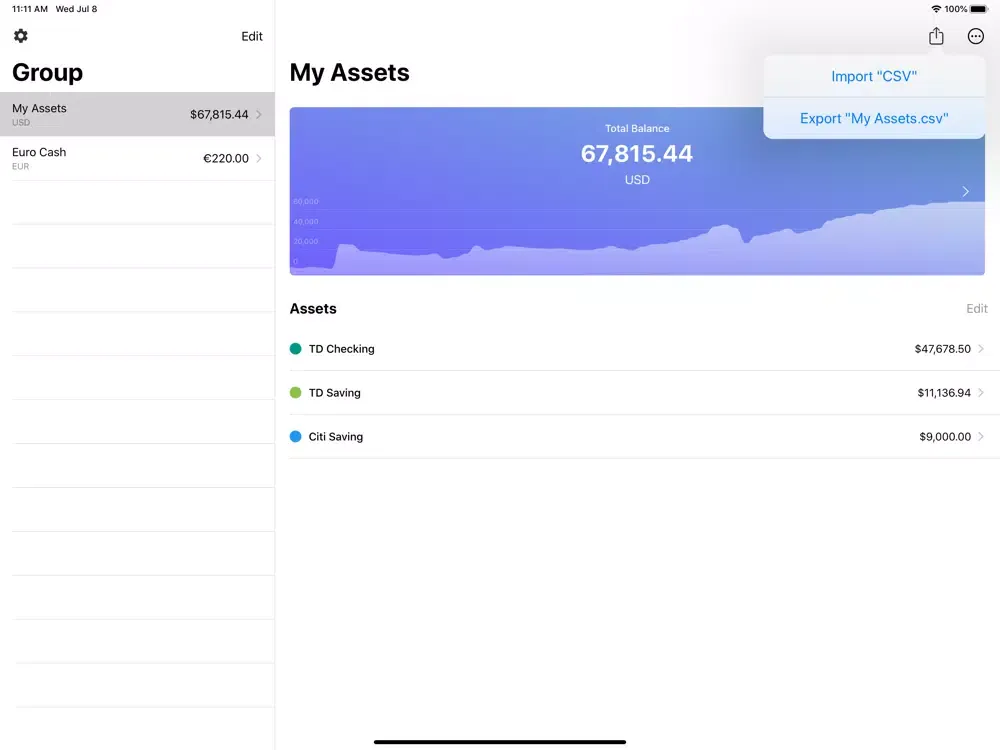1000x750 pixels.
Task: Tap the blue Citi Saving color dot
Action: (x=295, y=437)
